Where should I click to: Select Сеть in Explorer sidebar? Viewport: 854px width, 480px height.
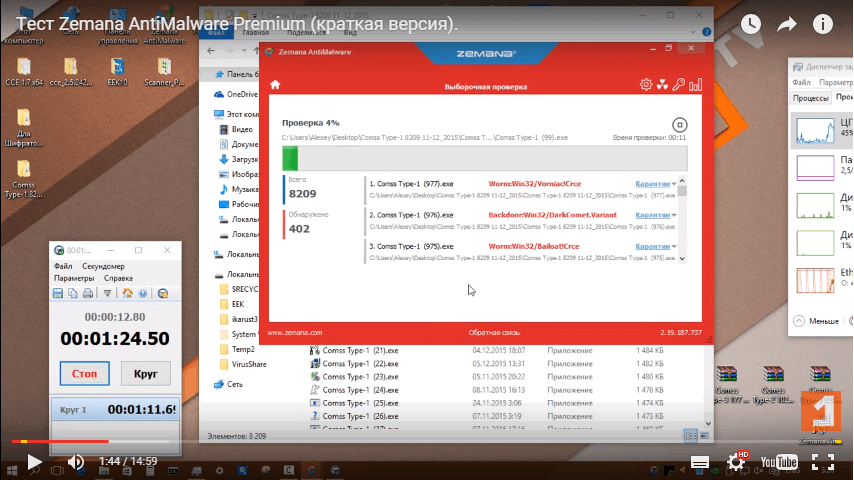click(x=229, y=385)
